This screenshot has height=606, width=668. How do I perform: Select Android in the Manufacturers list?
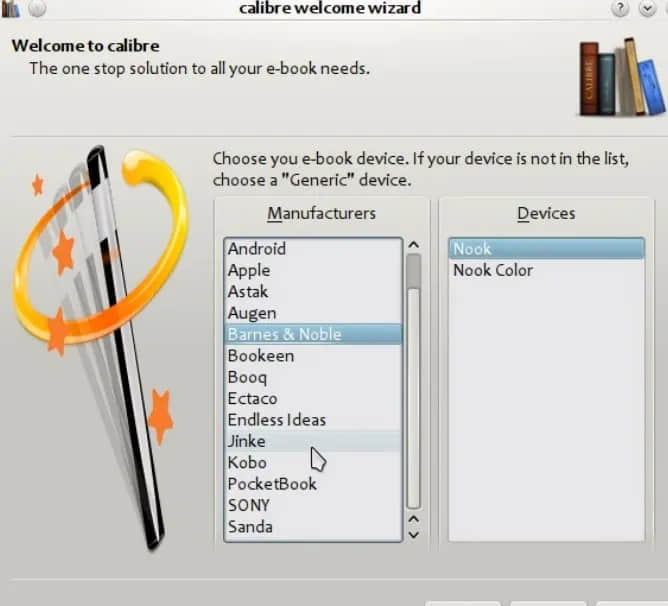[313, 249]
